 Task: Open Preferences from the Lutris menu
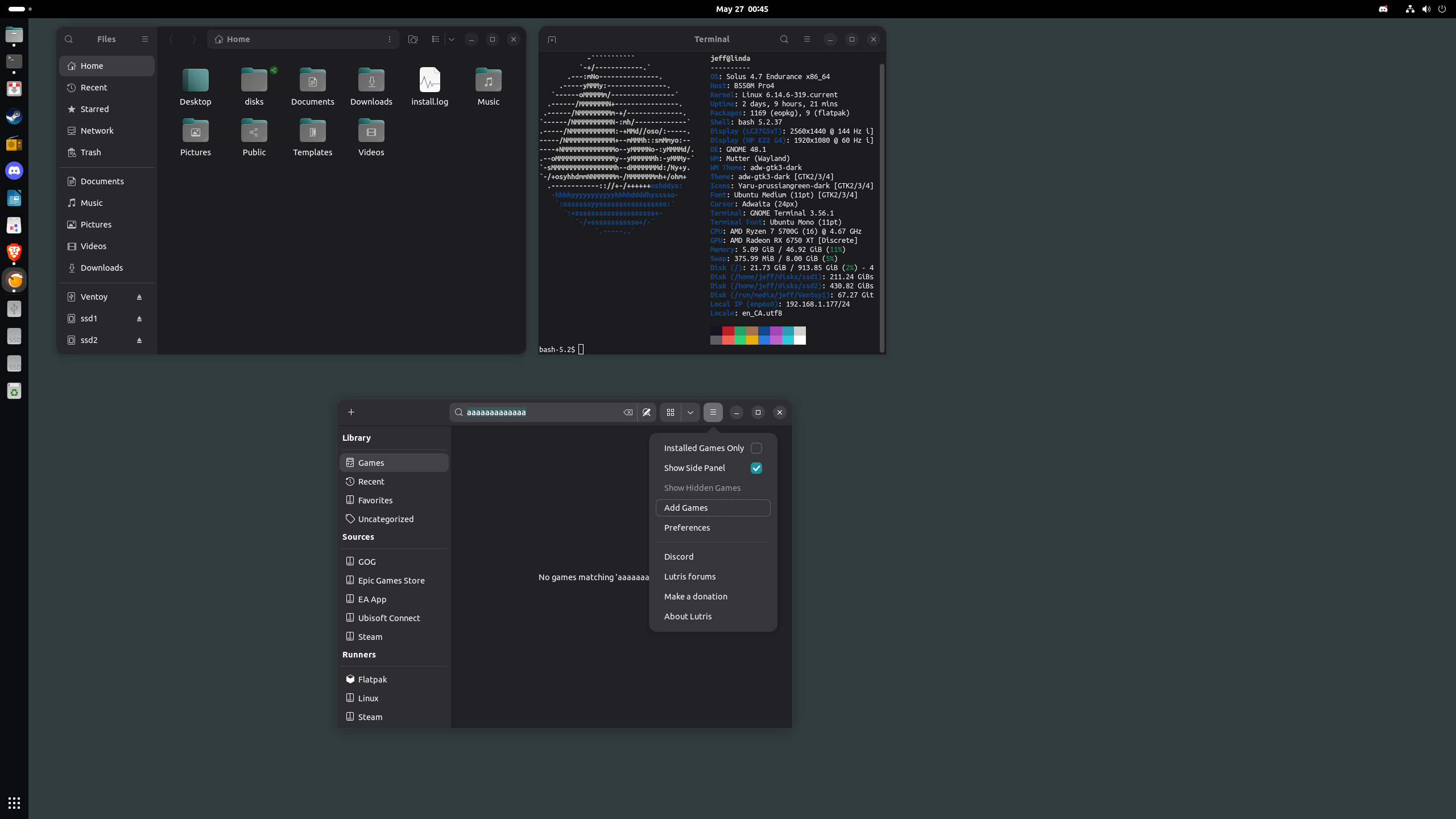pyautogui.click(x=713, y=528)
